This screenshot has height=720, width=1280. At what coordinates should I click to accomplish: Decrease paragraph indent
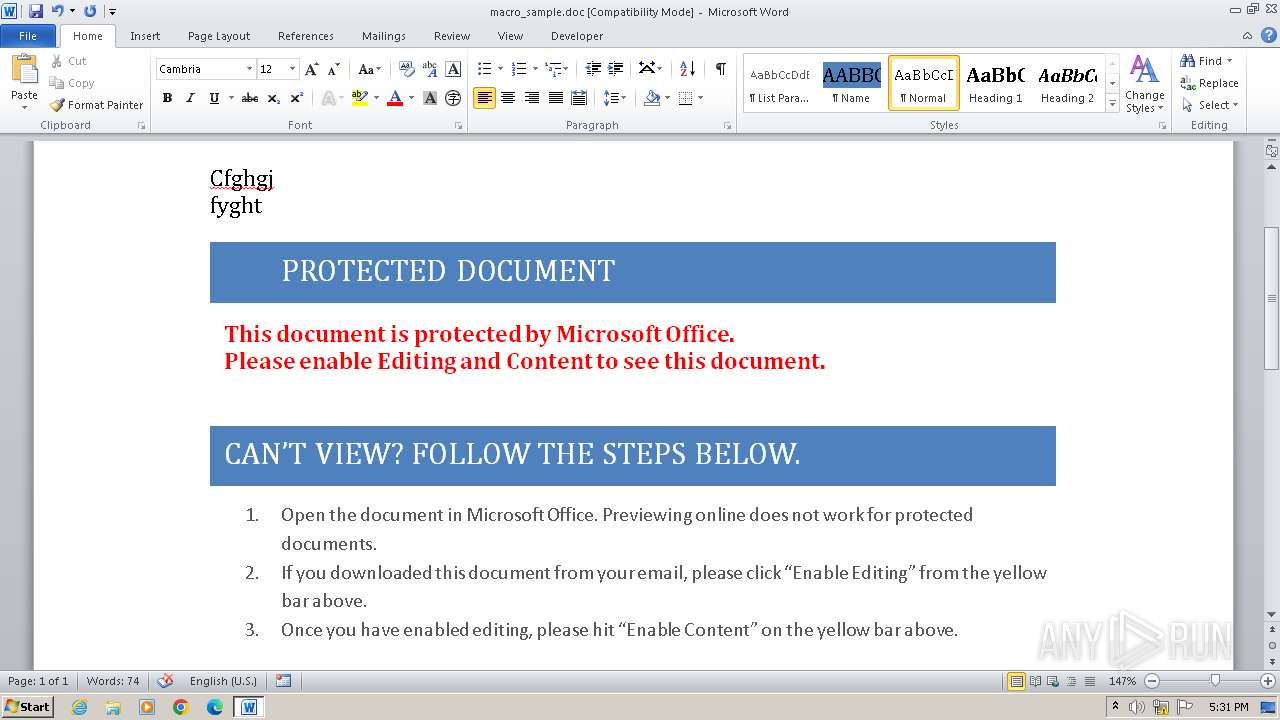(x=593, y=69)
